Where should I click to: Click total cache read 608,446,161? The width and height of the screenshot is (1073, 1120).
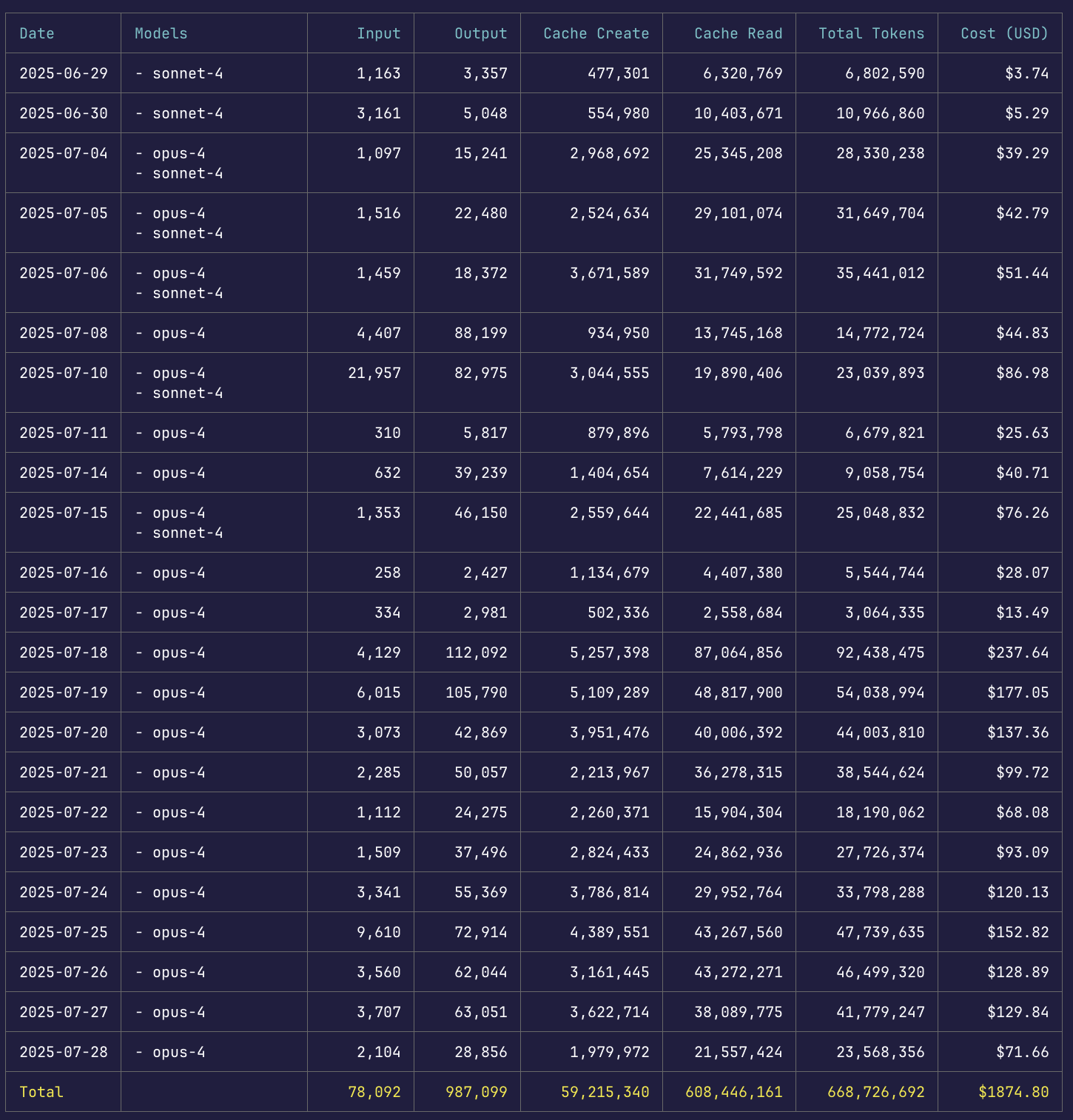coord(733,1092)
